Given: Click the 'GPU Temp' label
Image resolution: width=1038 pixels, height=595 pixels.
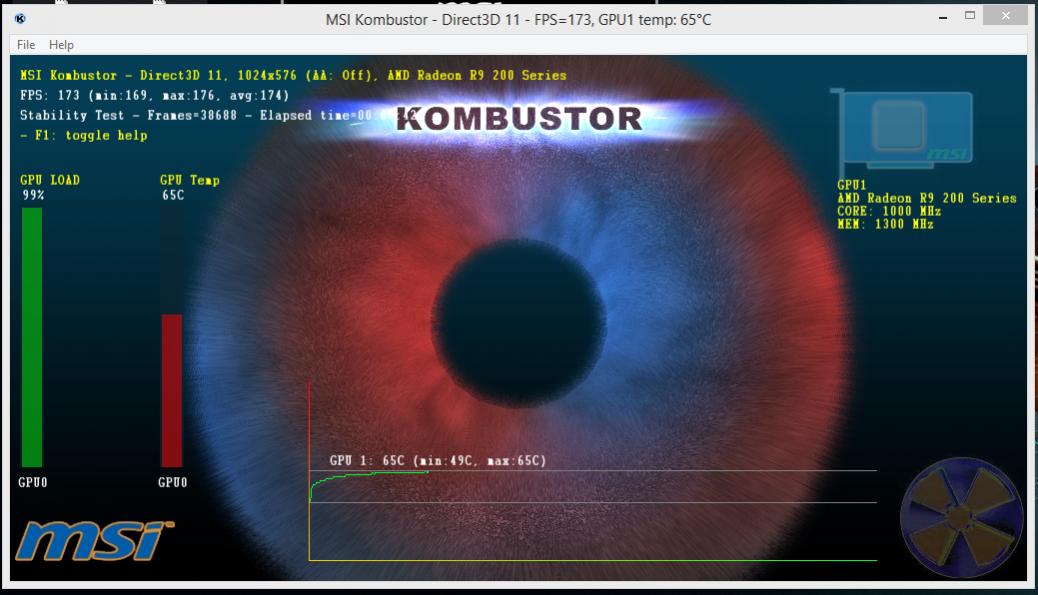Looking at the screenshot, I should coord(189,180).
